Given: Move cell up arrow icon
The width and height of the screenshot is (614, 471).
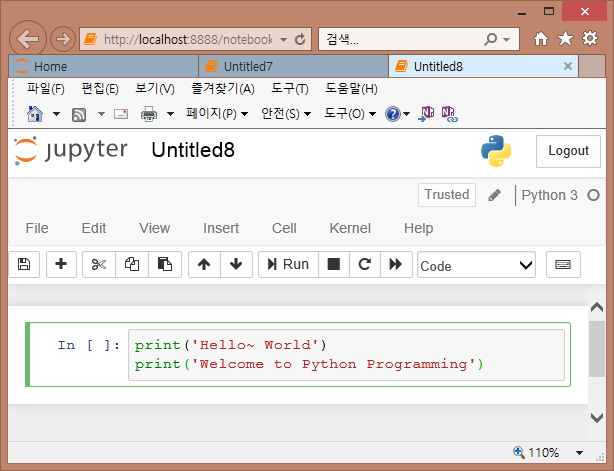Looking at the screenshot, I should point(204,264).
